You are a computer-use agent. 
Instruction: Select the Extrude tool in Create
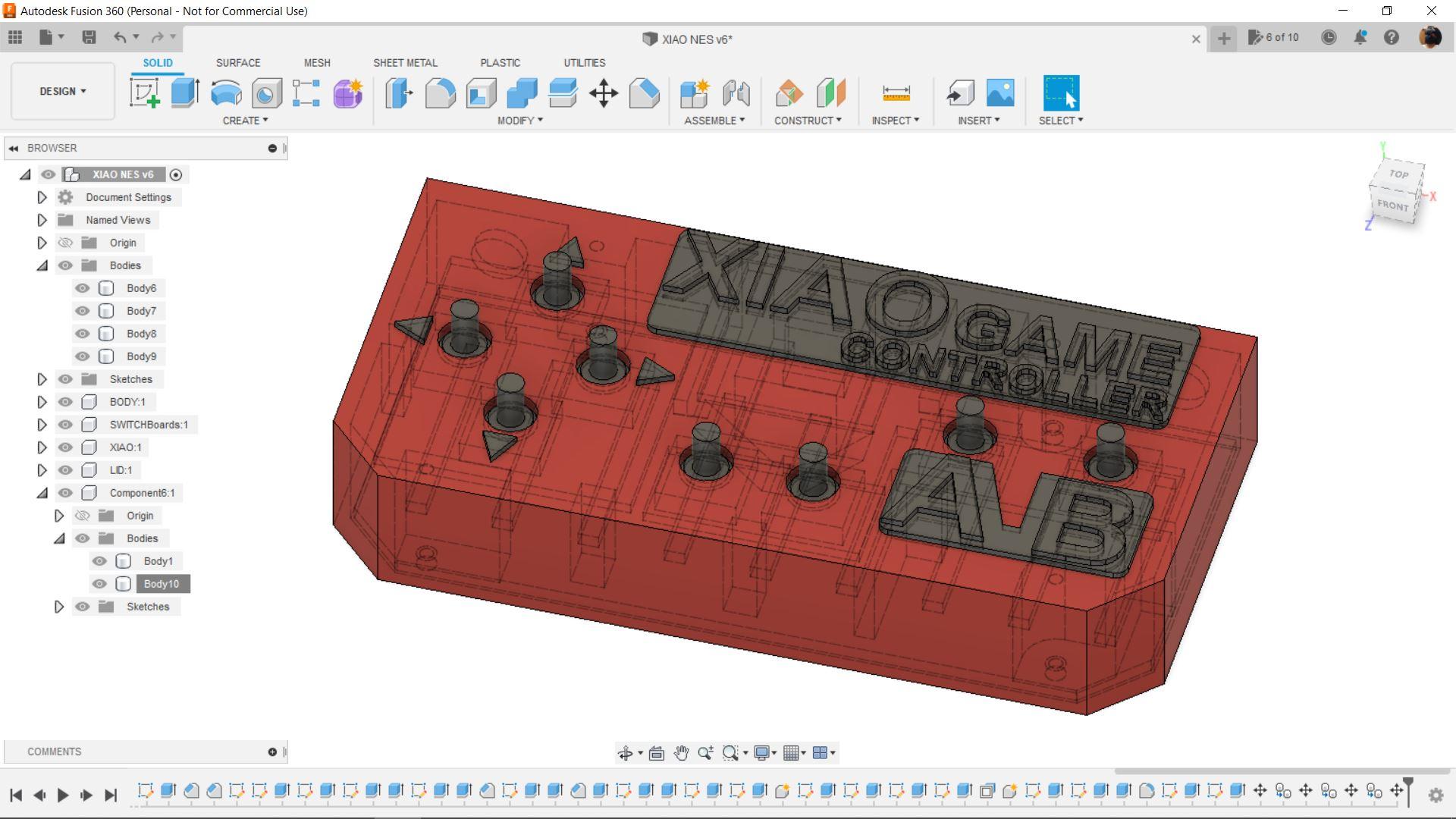point(185,93)
